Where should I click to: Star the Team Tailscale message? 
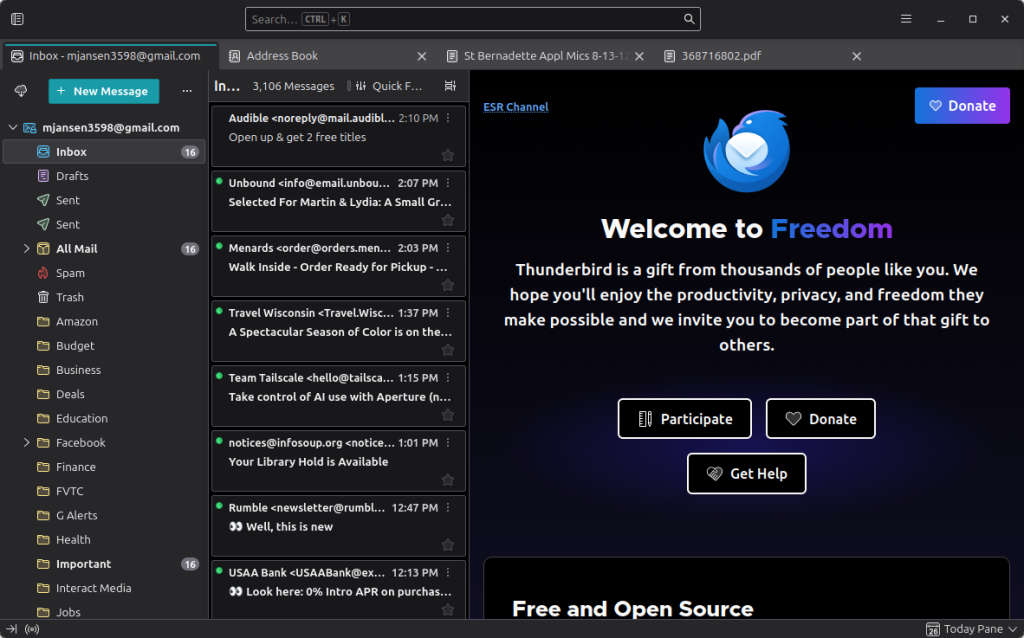point(448,415)
